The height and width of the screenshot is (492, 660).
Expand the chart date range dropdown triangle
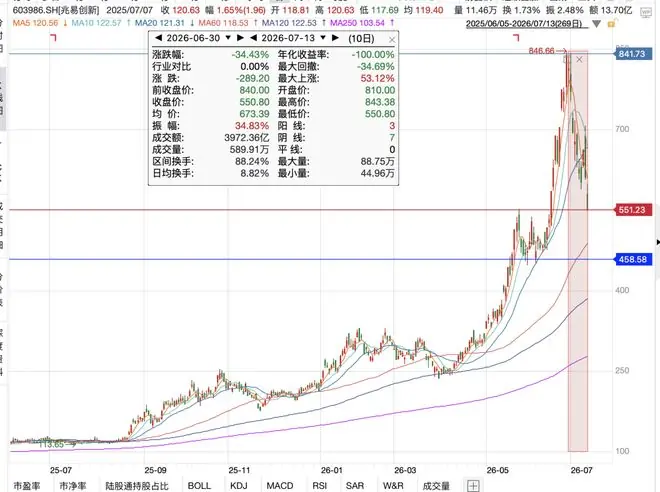pos(596,24)
